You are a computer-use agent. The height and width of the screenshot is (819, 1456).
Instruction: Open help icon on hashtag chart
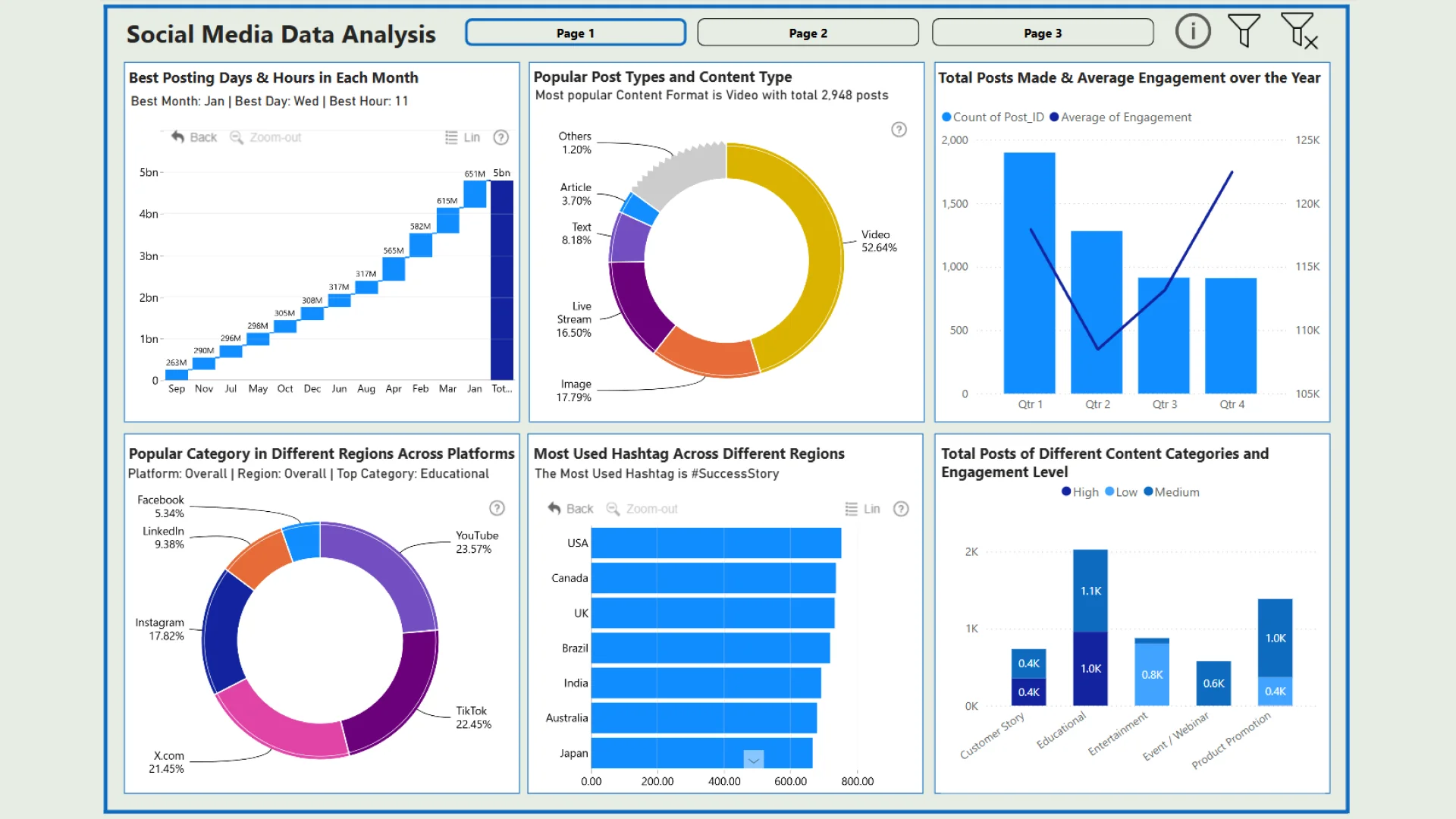[901, 509]
